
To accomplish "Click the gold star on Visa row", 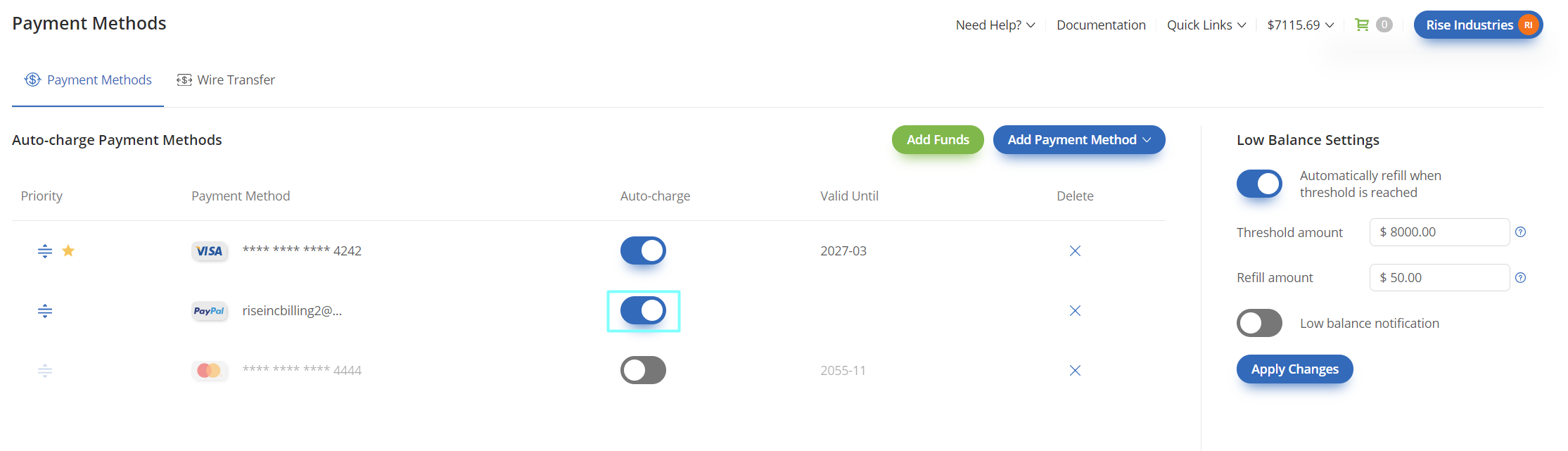I will (x=68, y=250).
